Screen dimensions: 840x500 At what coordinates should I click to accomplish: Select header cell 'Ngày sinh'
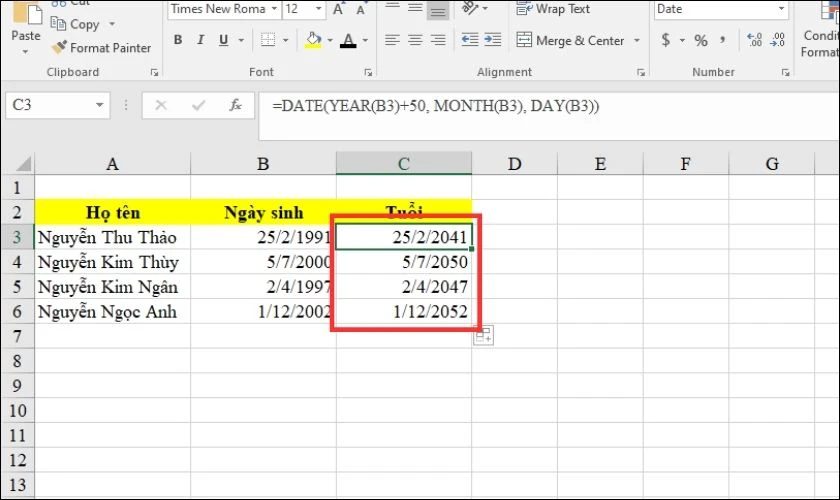coord(264,212)
